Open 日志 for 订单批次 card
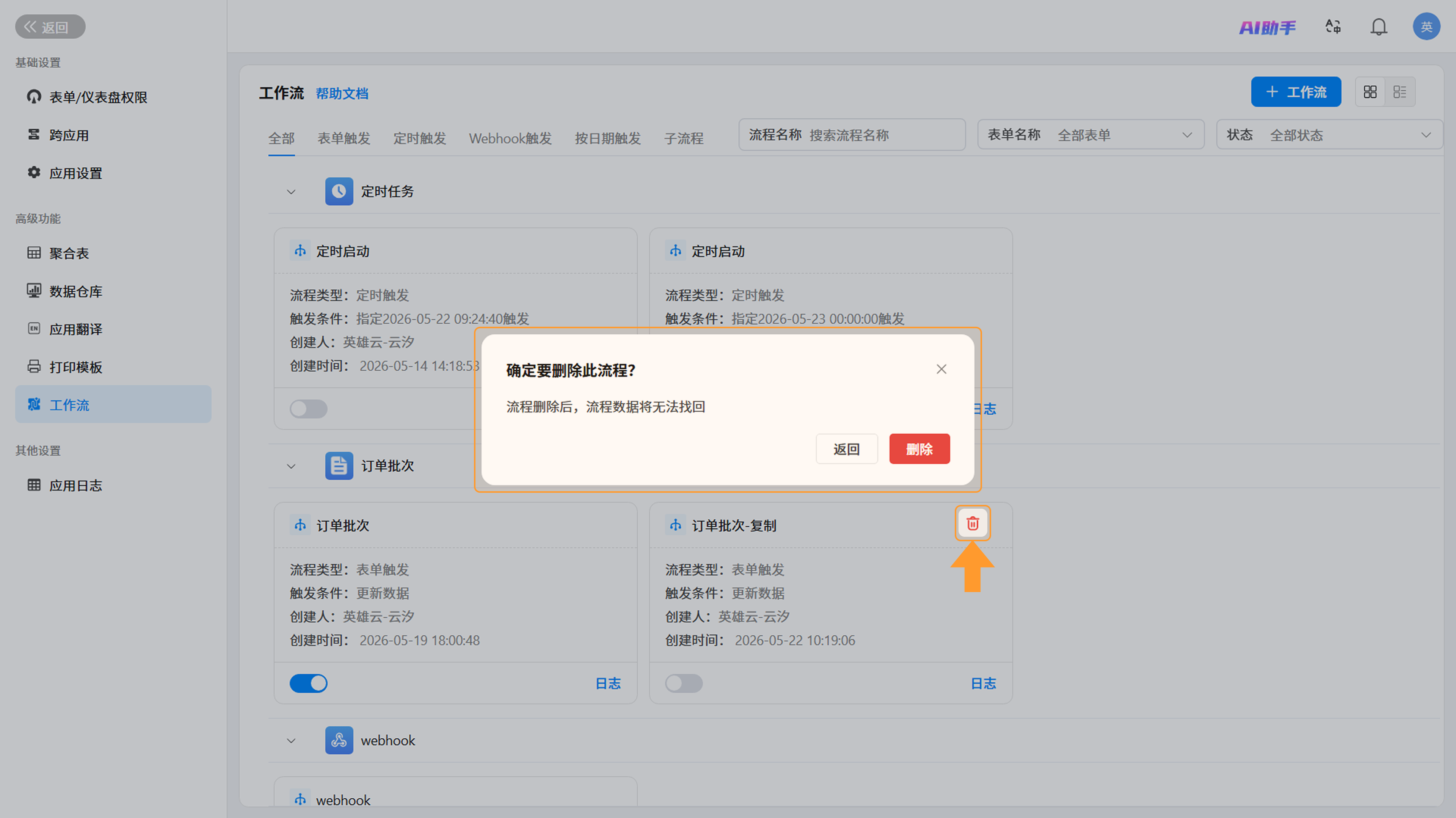 (608, 683)
